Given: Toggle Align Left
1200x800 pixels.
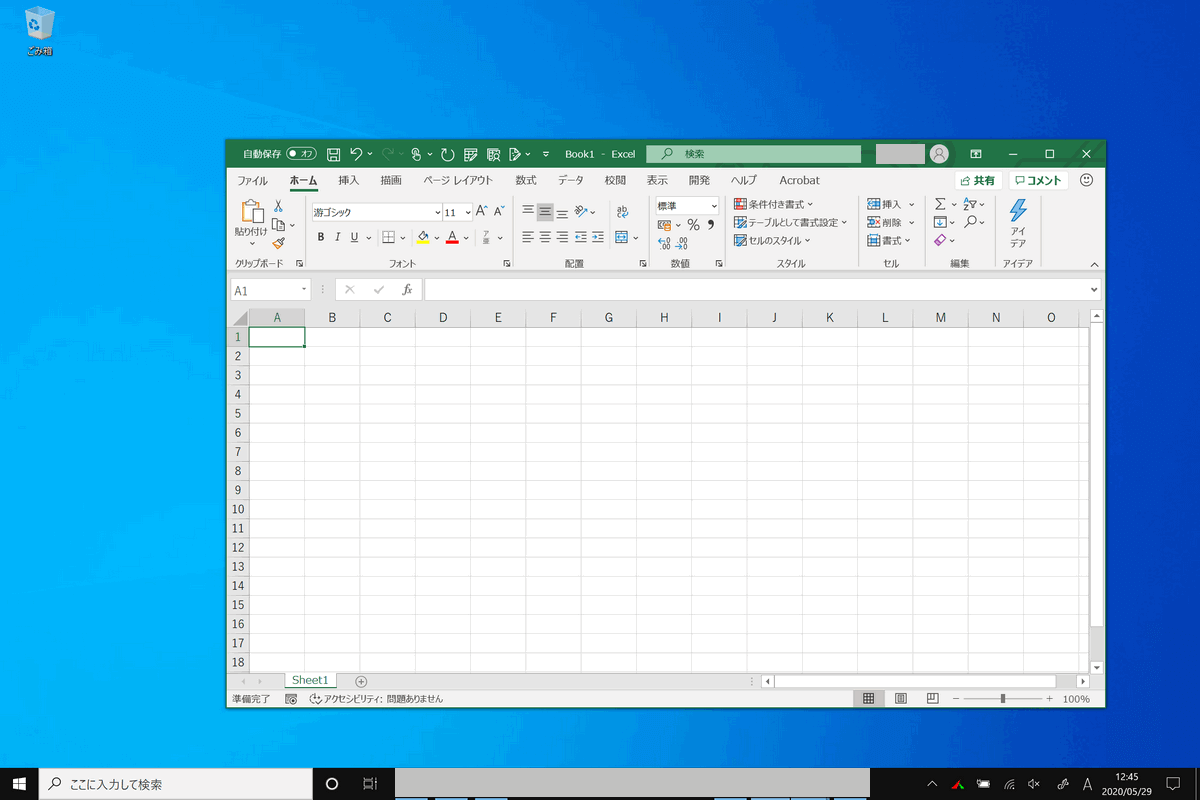Looking at the screenshot, I should pyautogui.click(x=528, y=237).
